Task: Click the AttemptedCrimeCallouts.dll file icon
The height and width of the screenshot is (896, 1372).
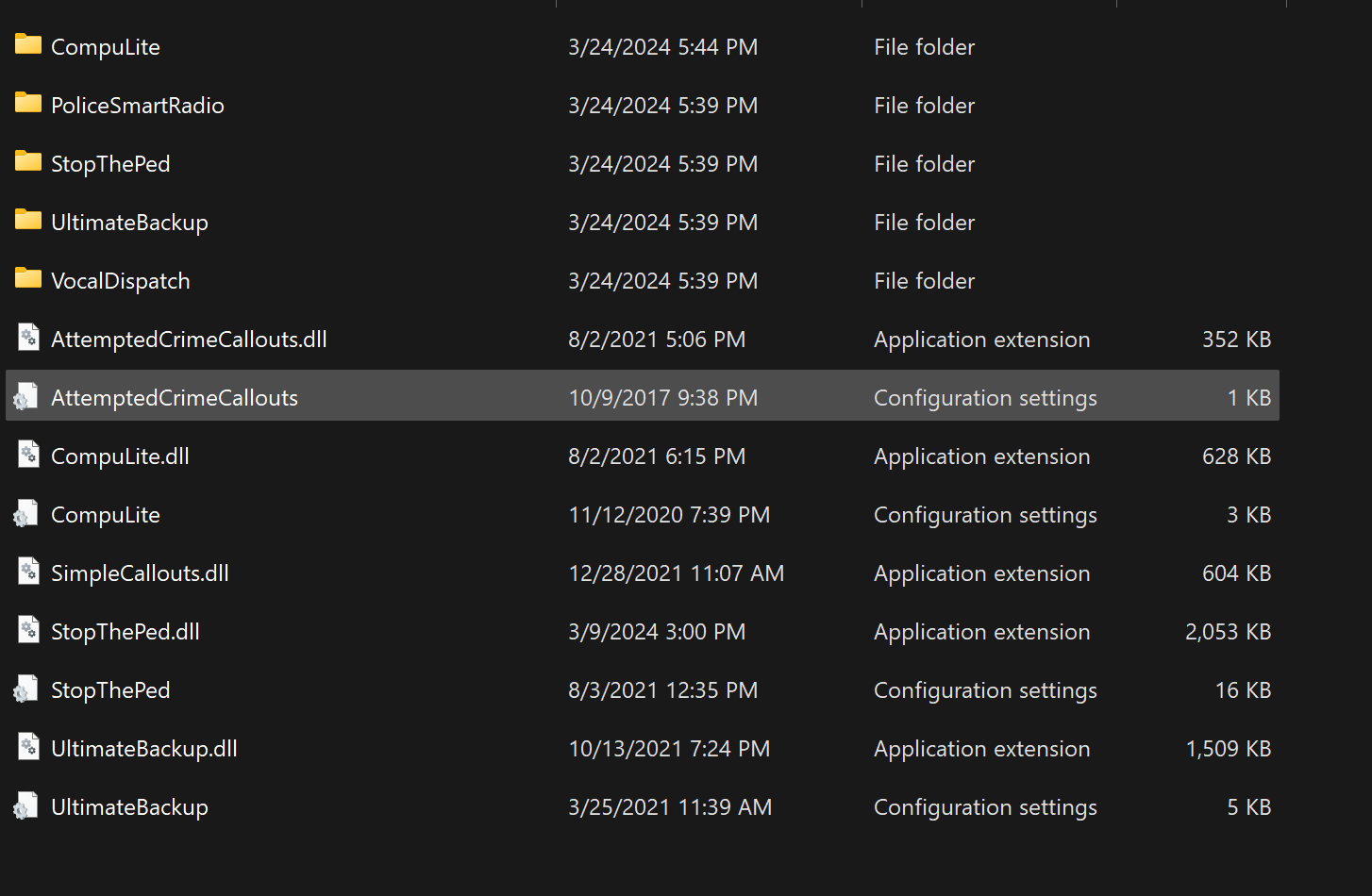Action: click(28, 338)
